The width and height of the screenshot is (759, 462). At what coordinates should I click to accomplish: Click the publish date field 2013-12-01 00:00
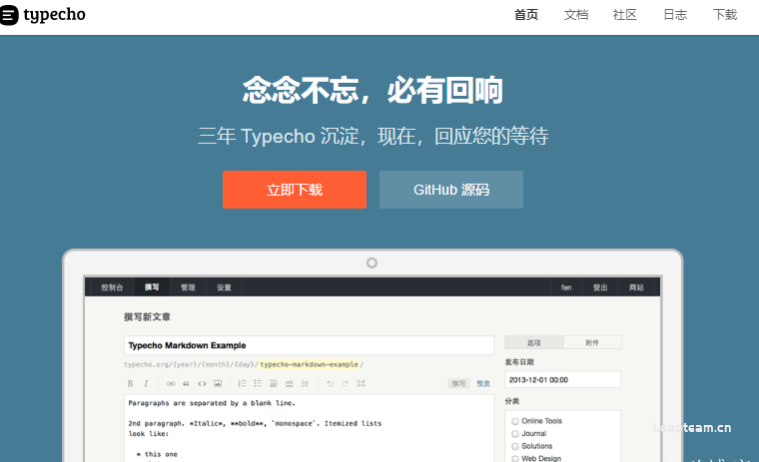coord(562,380)
